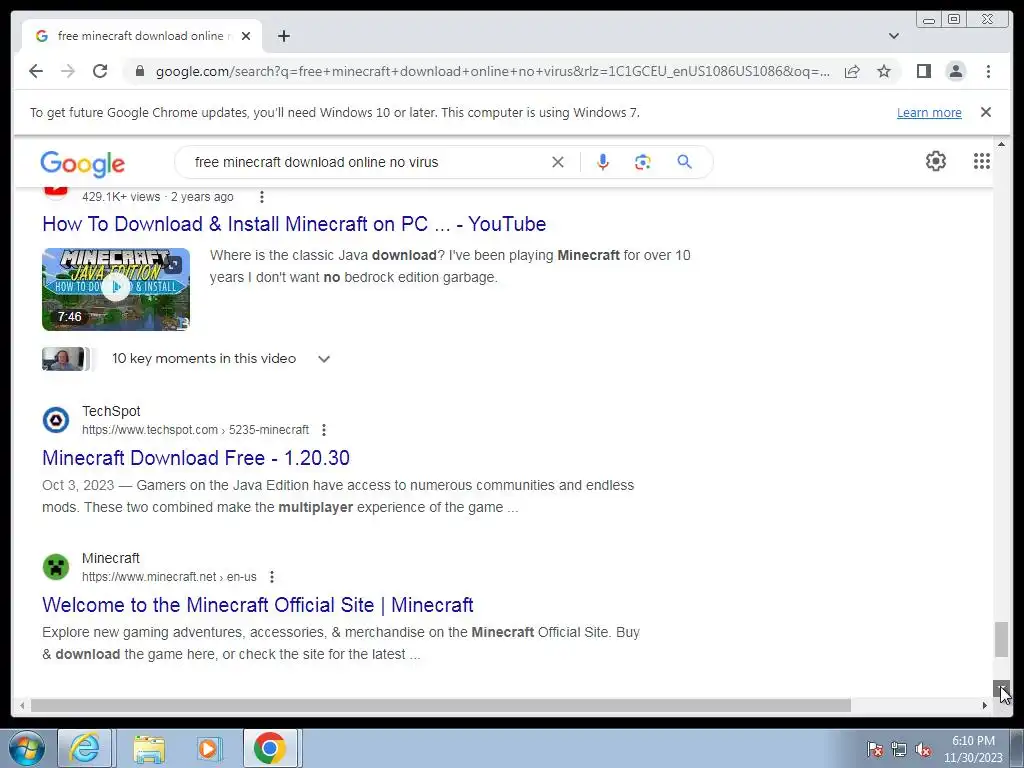Clear the search box text
This screenshot has height=768, width=1024.
click(x=557, y=162)
